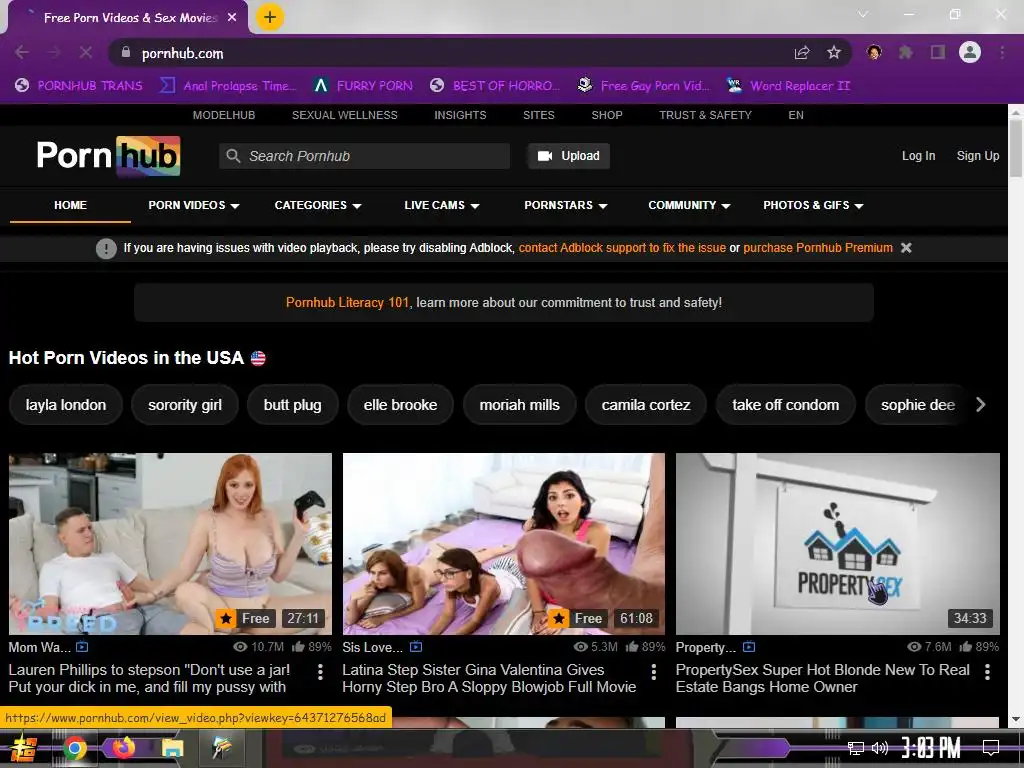Go back to the previous page
Screen dimensions: 1024x768
22,53
